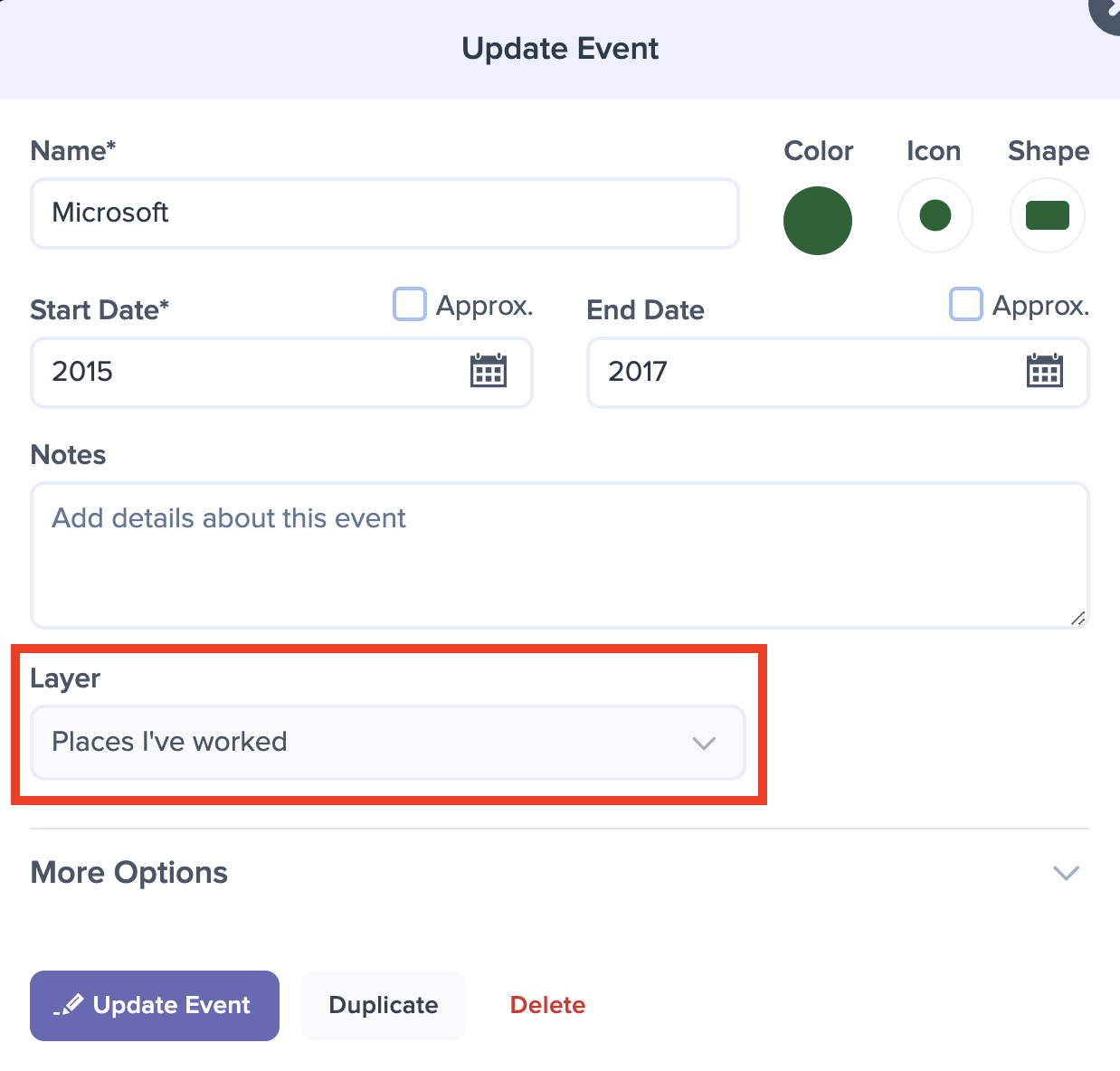Image resolution: width=1120 pixels, height=1071 pixels.
Task: Click the Name field containing Microsoft
Action: 385,213
